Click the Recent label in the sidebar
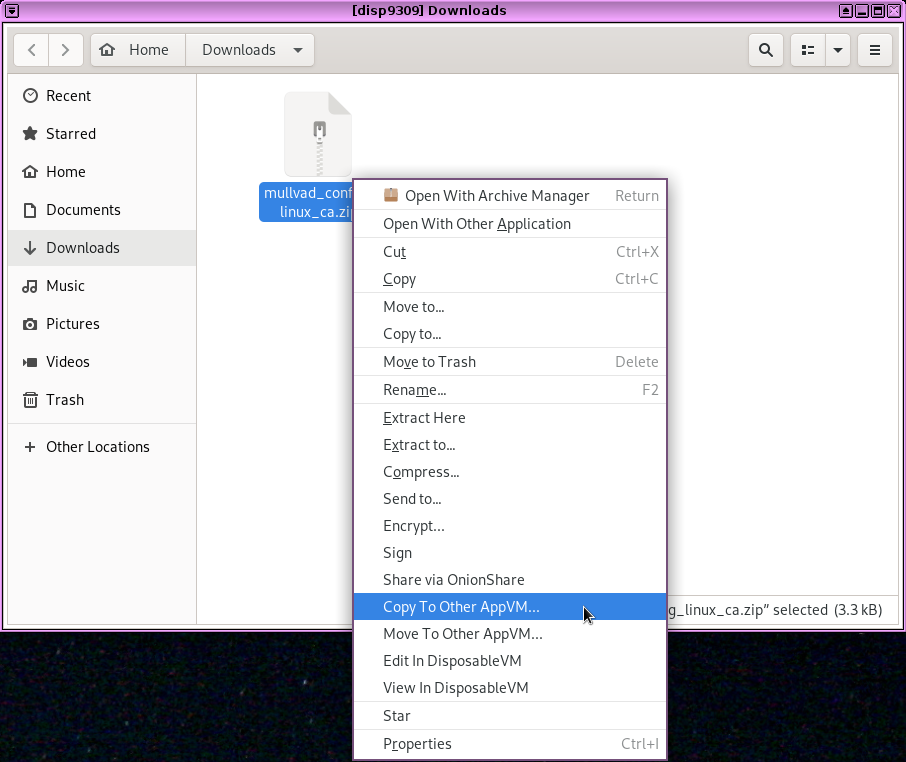This screenshot has height=762, width=906. pyautogui.click(x=68, y=96)
